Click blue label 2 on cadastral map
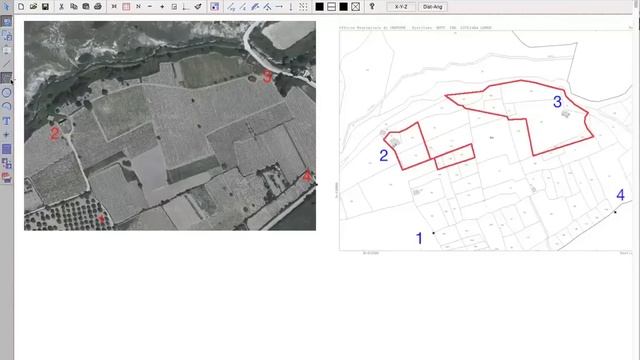Image resolution: width=640 pixels, height=360 pixels. [x=383, y=156]
